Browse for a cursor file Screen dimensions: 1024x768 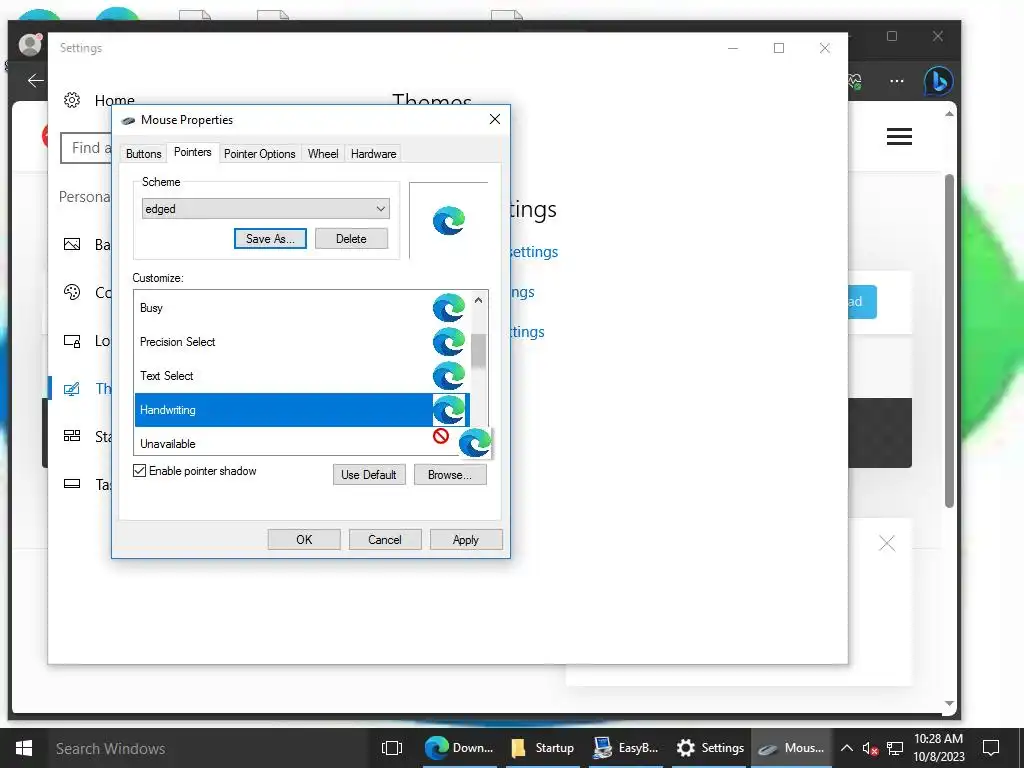pos(449,475)
